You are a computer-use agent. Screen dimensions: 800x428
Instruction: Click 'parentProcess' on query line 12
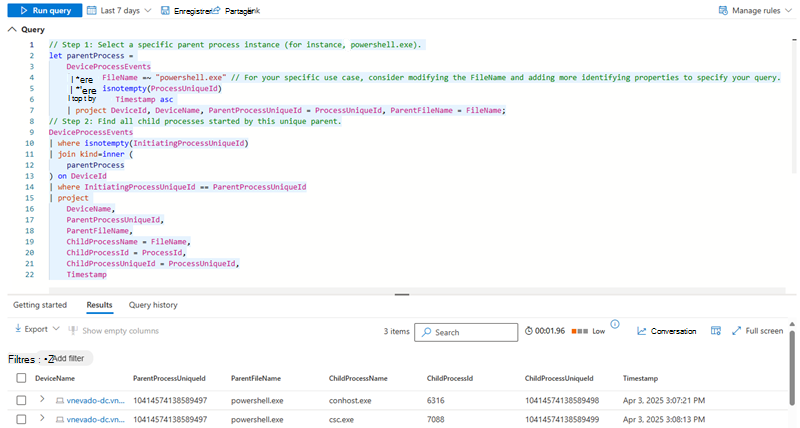coord(95,165)
